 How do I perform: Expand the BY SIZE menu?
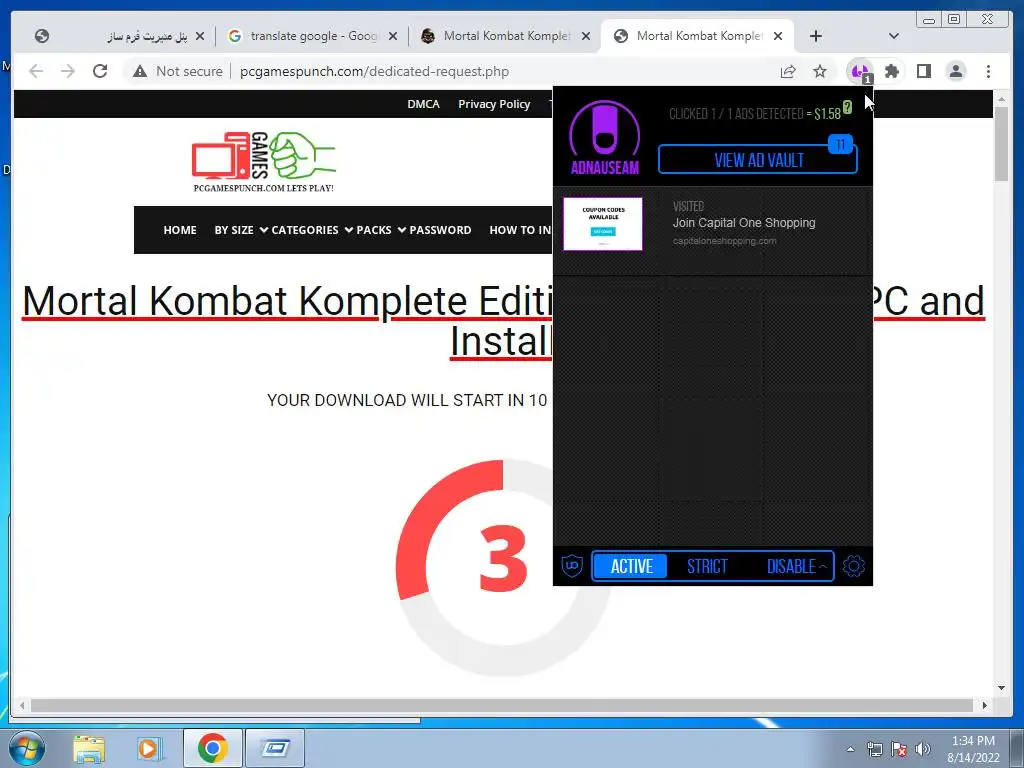click(x=241, y=230)
